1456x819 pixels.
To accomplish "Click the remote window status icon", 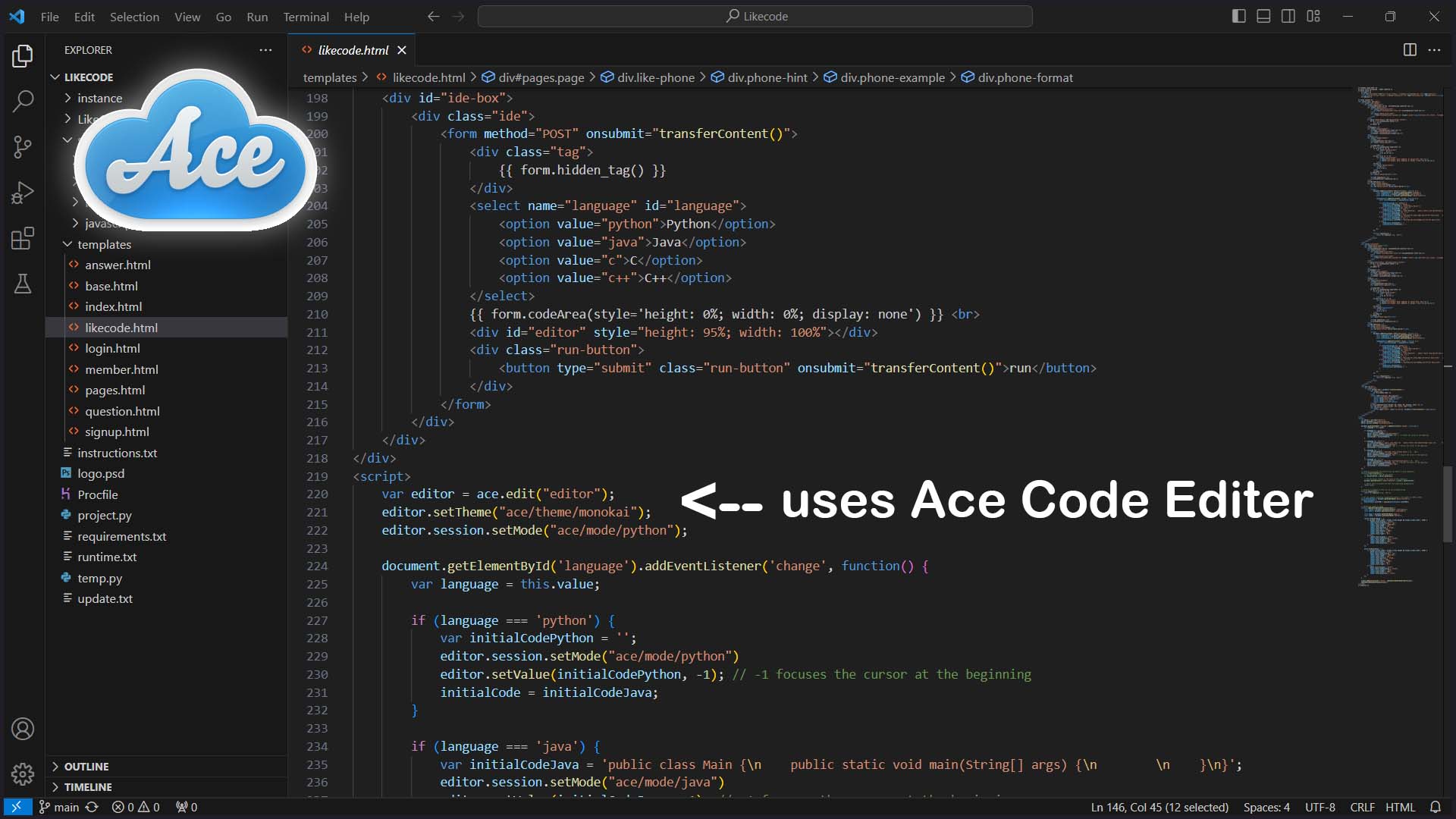I will [16, 807].
